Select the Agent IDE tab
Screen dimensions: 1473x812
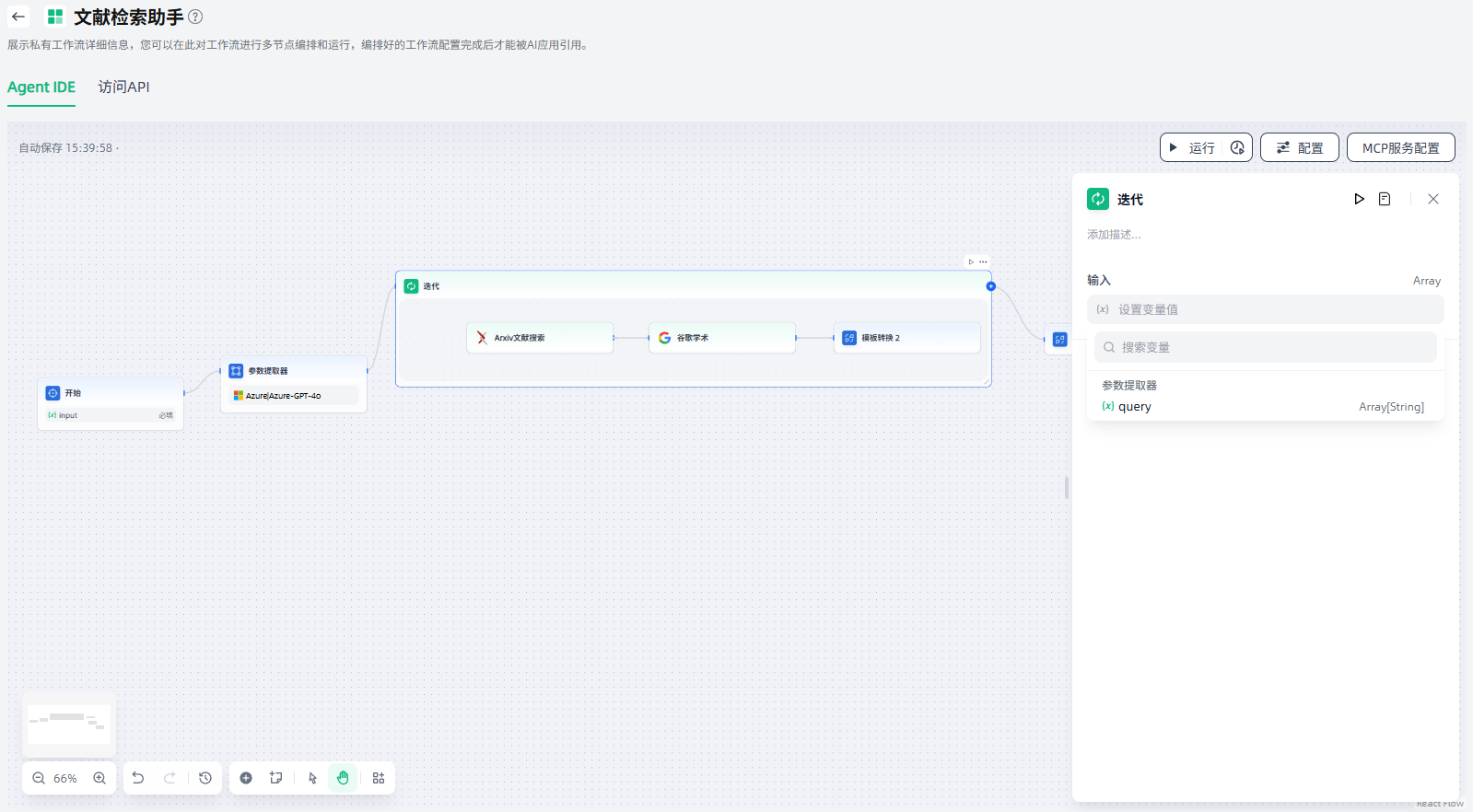pyautogui.click(x=41, y=87)
